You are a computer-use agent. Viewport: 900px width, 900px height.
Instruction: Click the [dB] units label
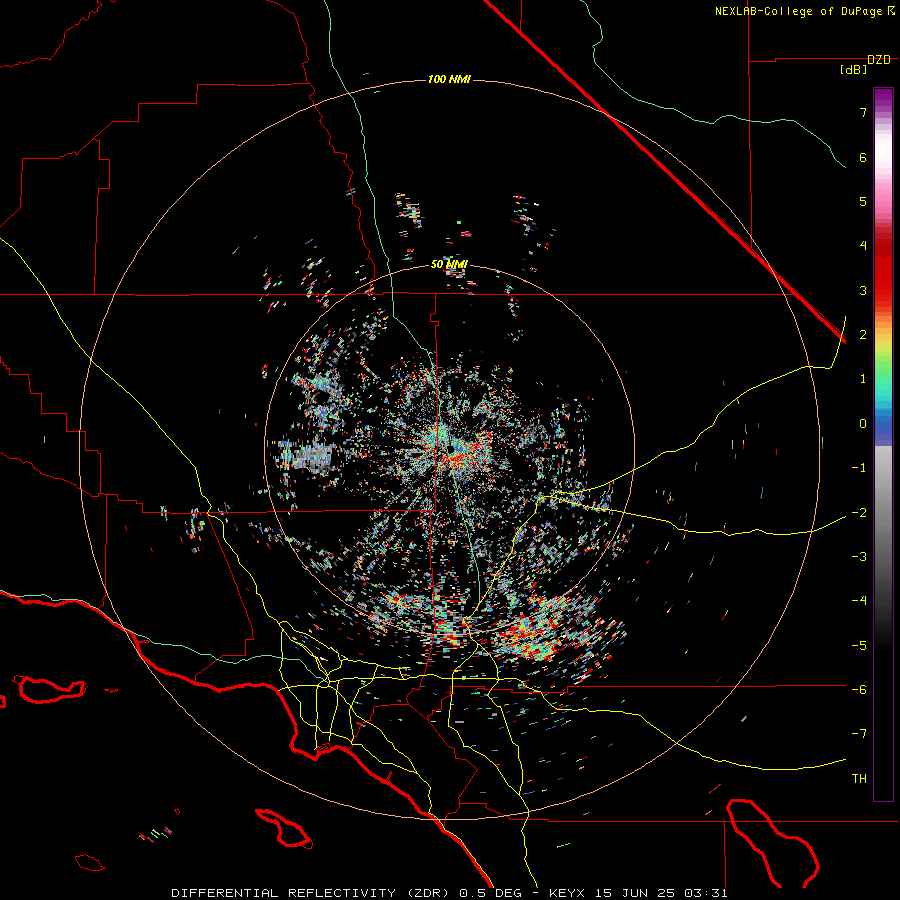click(854, 70)
